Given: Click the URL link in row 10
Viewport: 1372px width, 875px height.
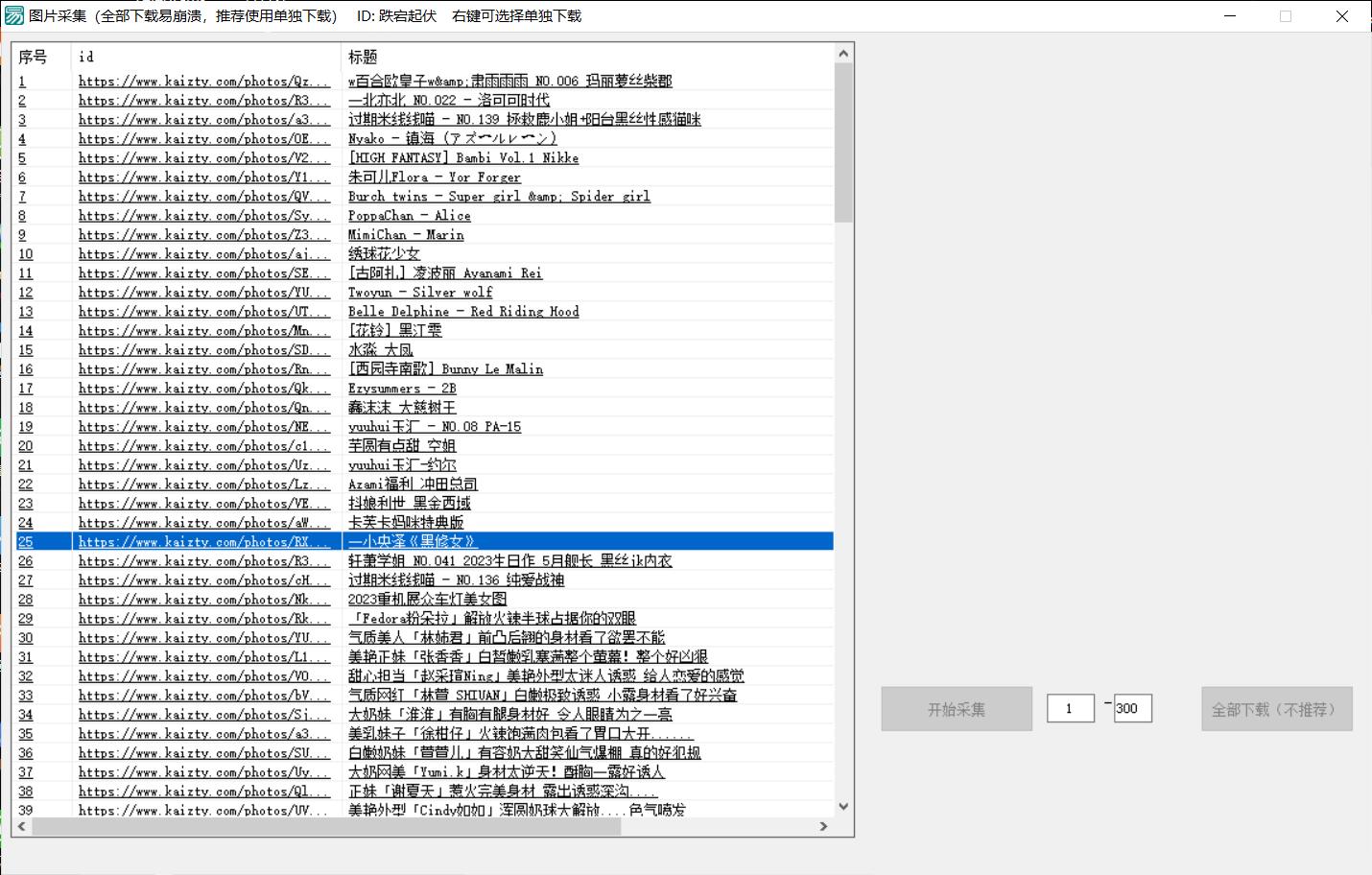Looking at the screenshot, I should [203, 254].
